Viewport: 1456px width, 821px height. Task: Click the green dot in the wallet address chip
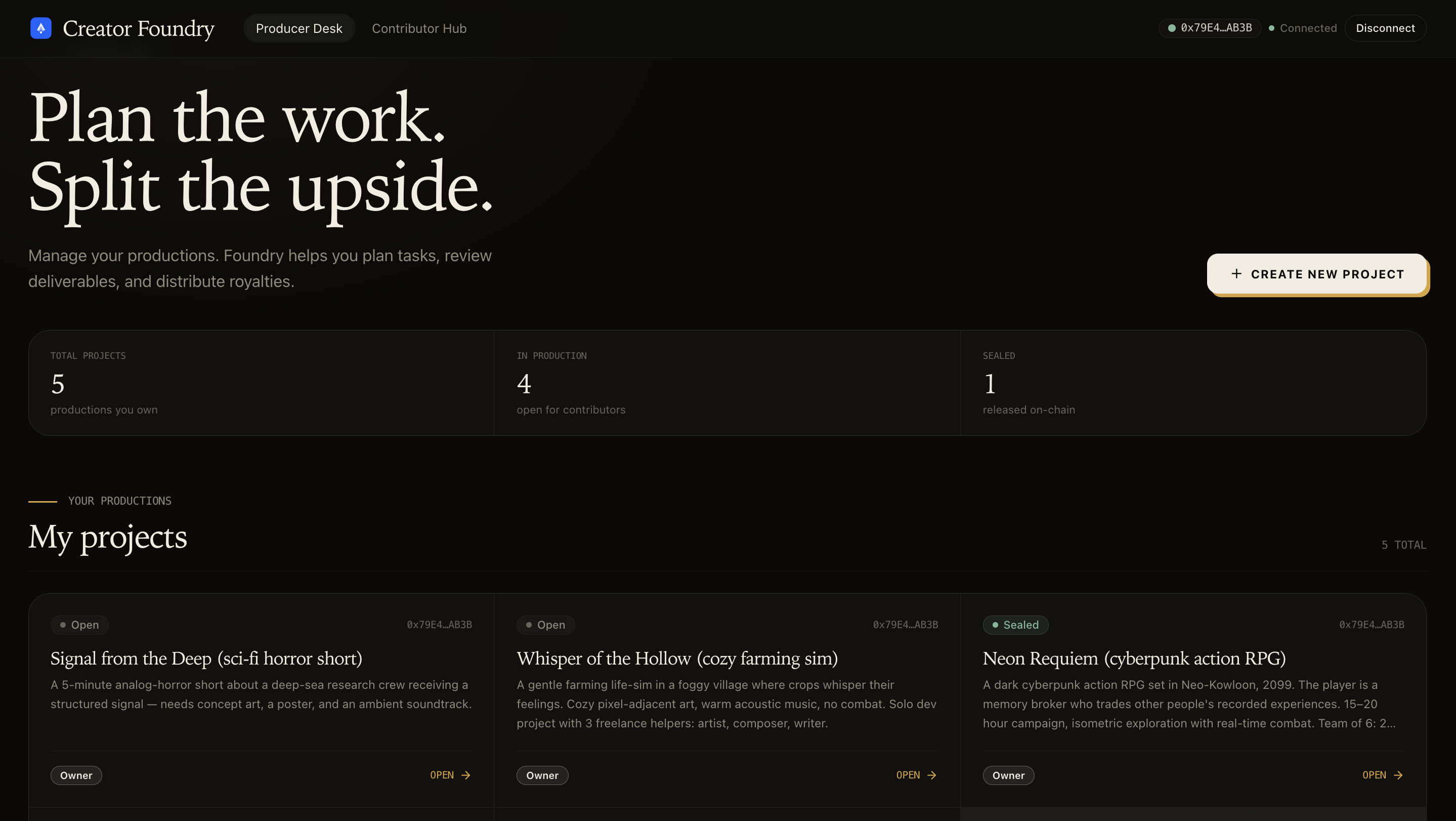click(x=1172, y=28)
